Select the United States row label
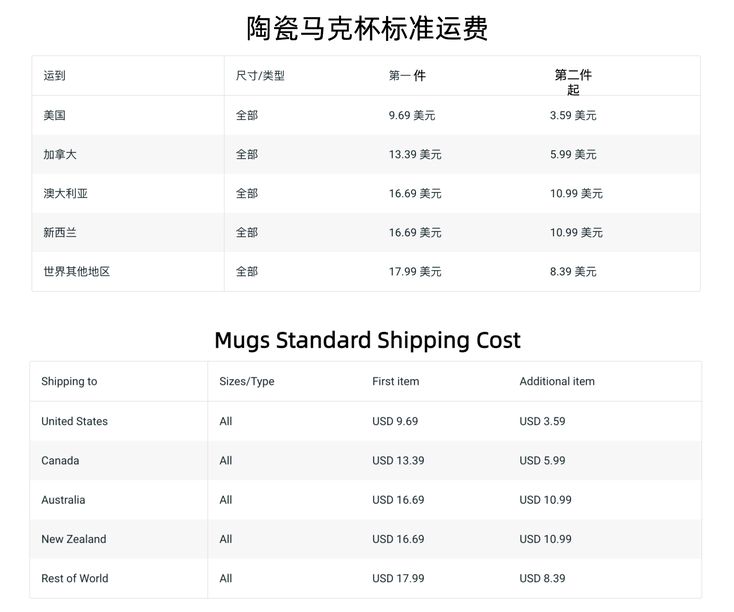 coord(74,421)
